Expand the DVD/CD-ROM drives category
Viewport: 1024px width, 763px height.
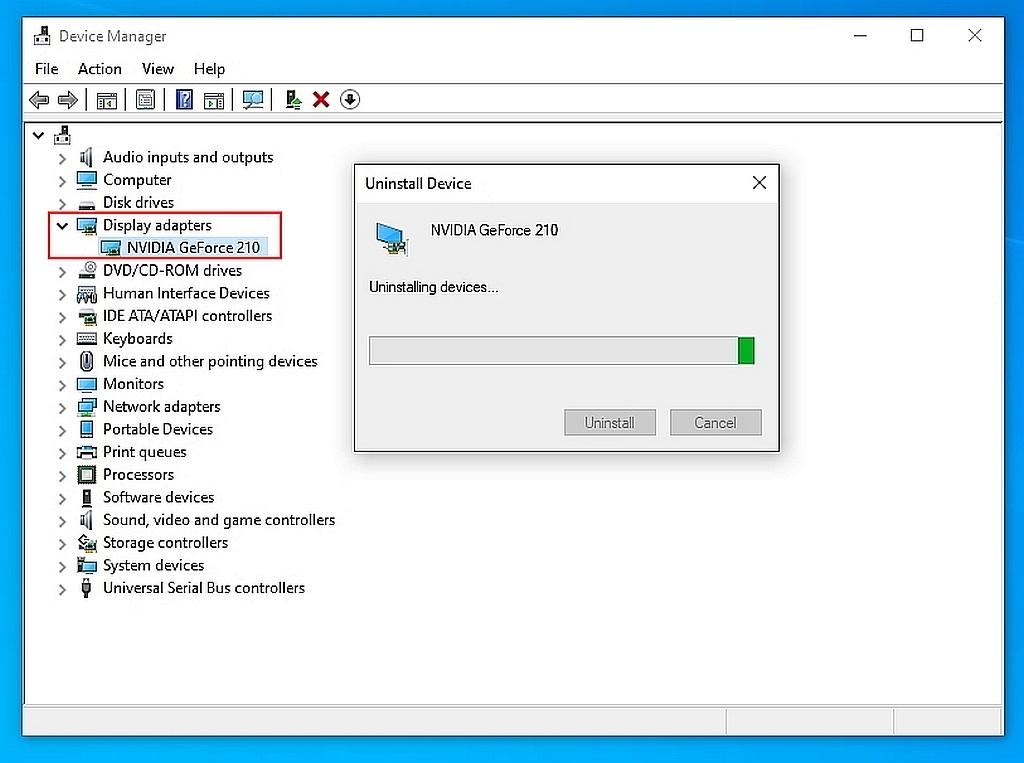[62, 272]
